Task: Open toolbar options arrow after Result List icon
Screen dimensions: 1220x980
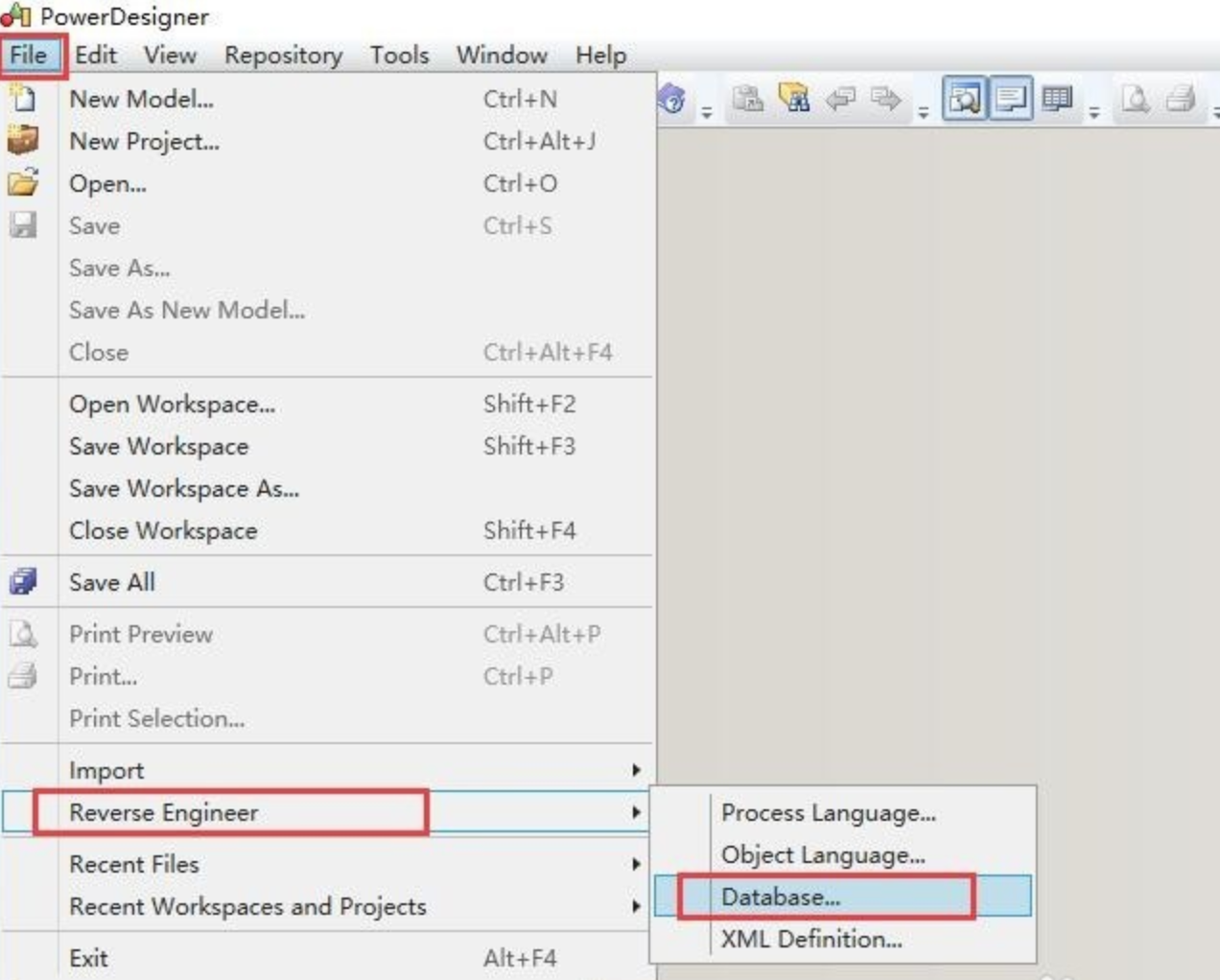Action: [1094, 111]
